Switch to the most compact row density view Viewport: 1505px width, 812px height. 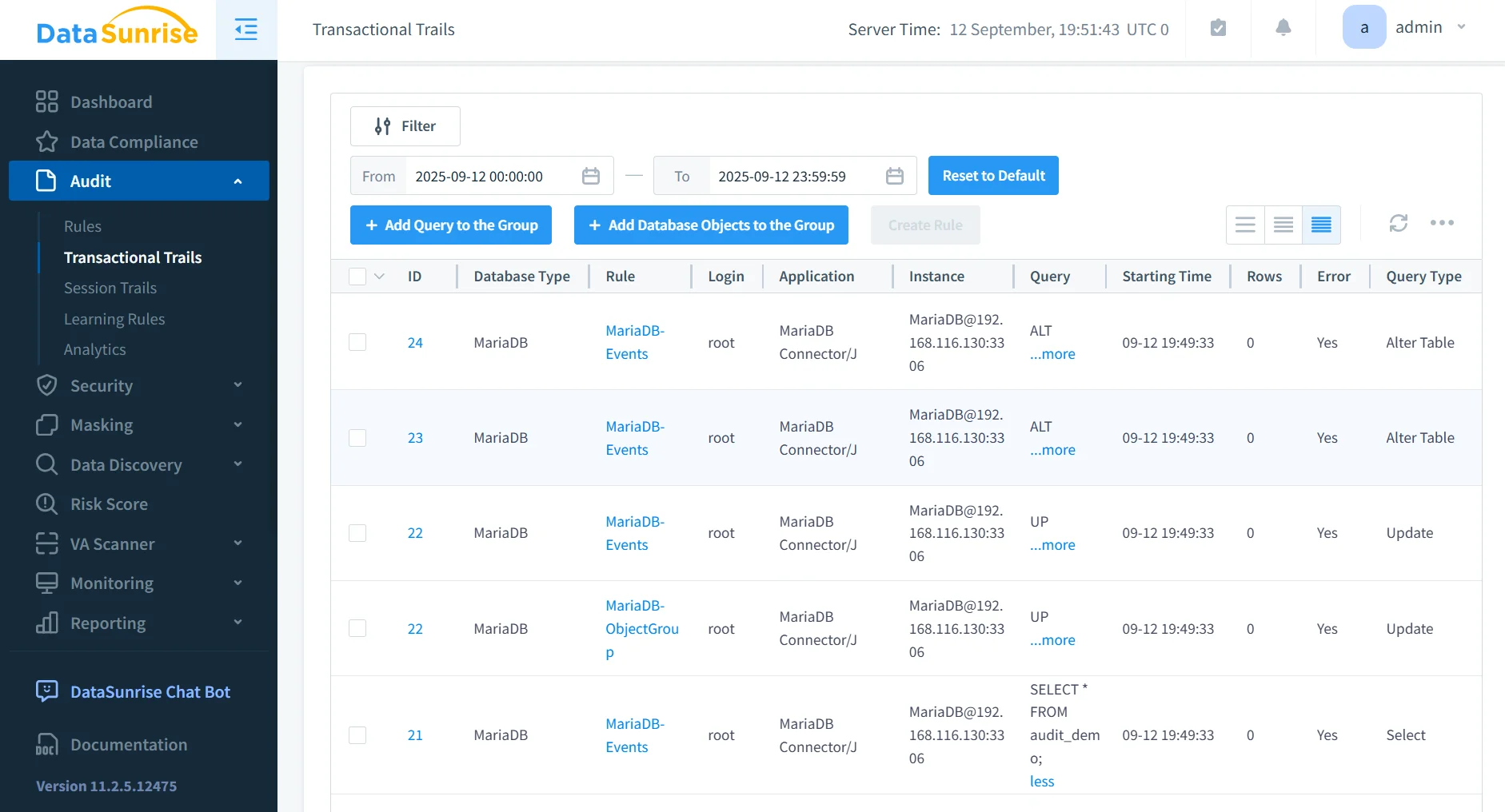1321,225
